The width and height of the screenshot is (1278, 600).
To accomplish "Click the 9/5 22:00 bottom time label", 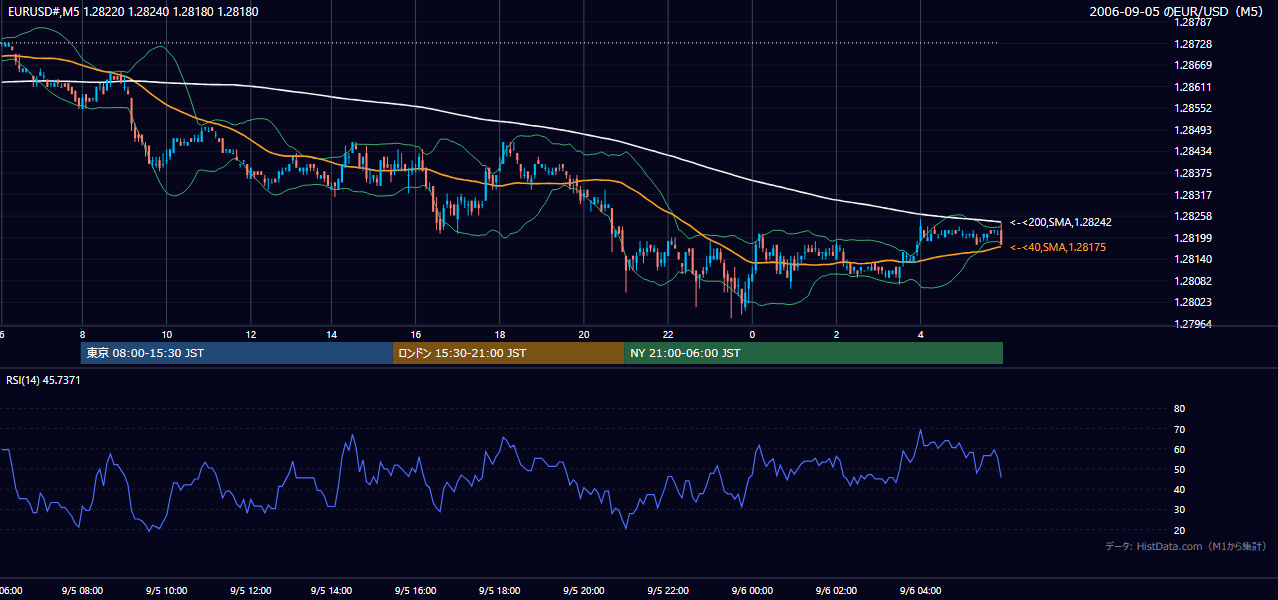I will (667, 591).
